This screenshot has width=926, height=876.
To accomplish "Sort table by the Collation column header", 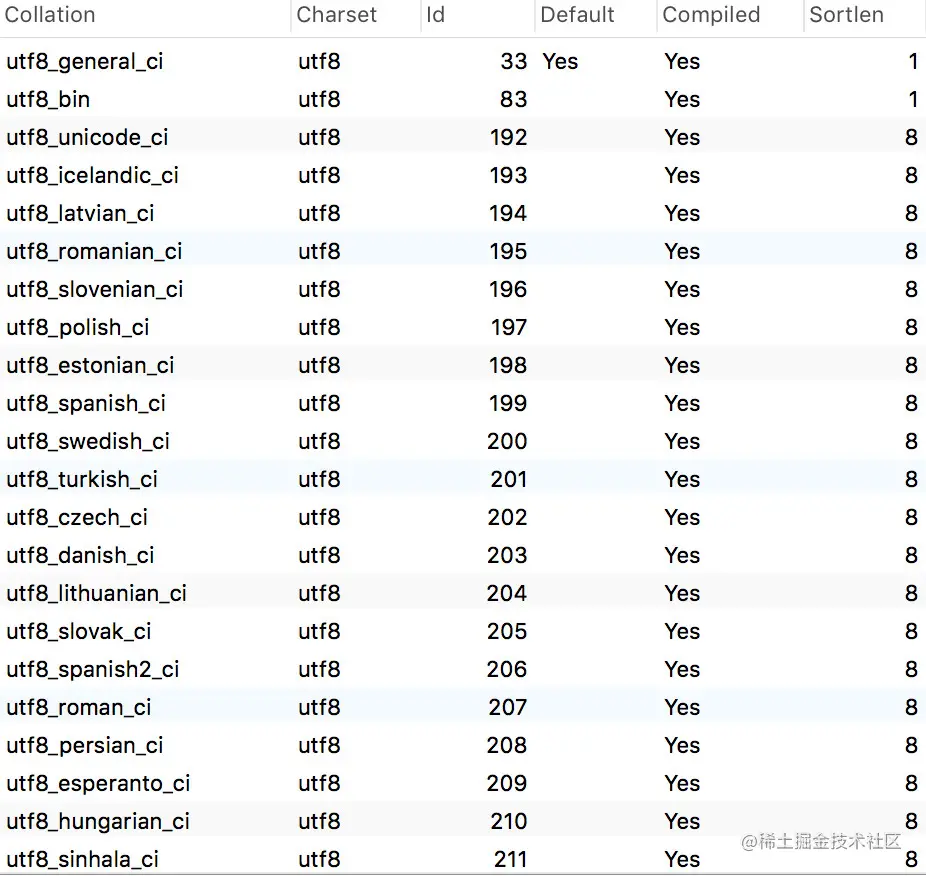I will pos(50,15).
